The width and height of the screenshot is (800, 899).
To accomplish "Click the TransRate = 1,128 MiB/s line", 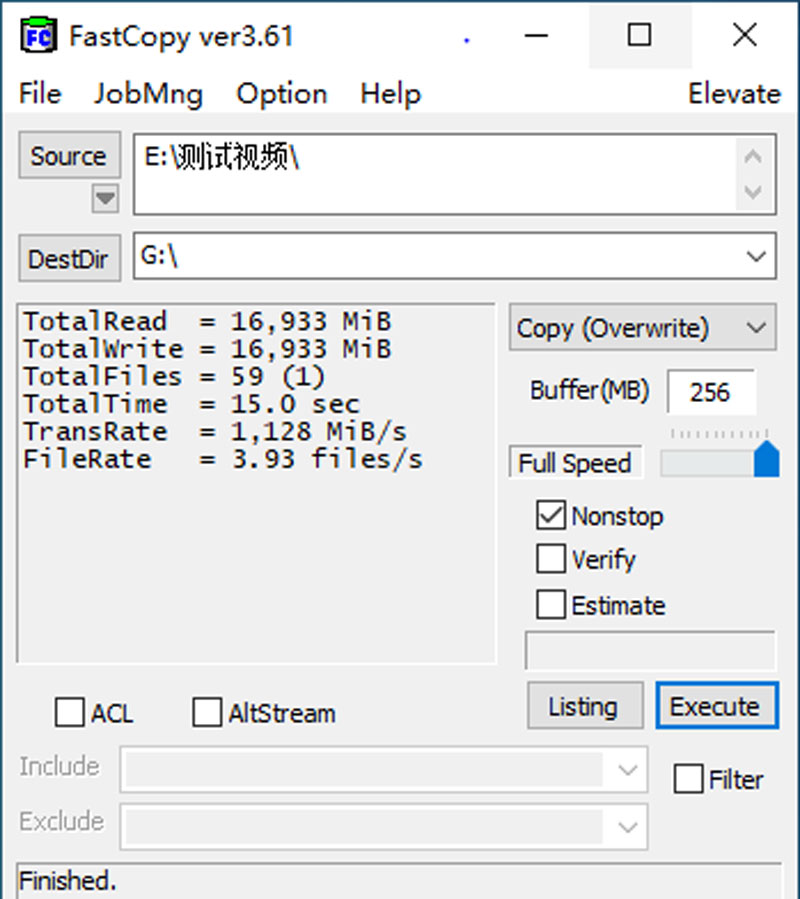I will 215,432.
